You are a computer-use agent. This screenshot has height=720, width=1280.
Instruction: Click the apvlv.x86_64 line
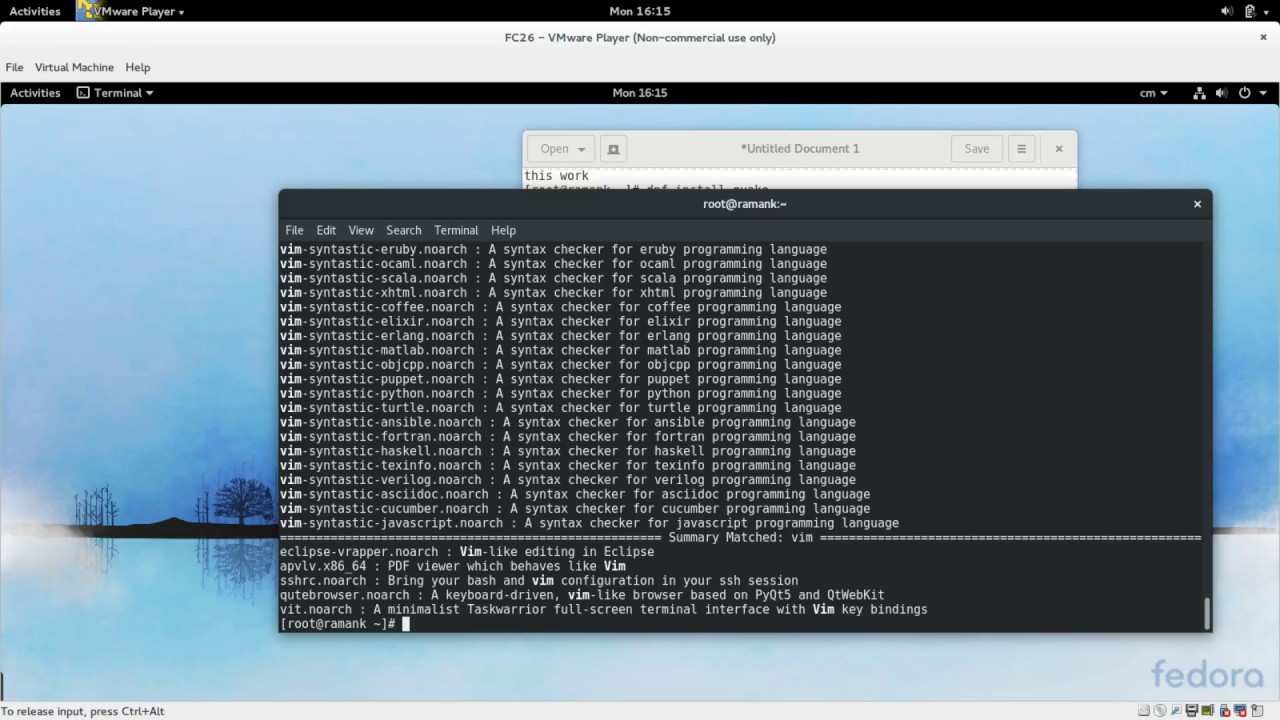click(x=453, y=566)
